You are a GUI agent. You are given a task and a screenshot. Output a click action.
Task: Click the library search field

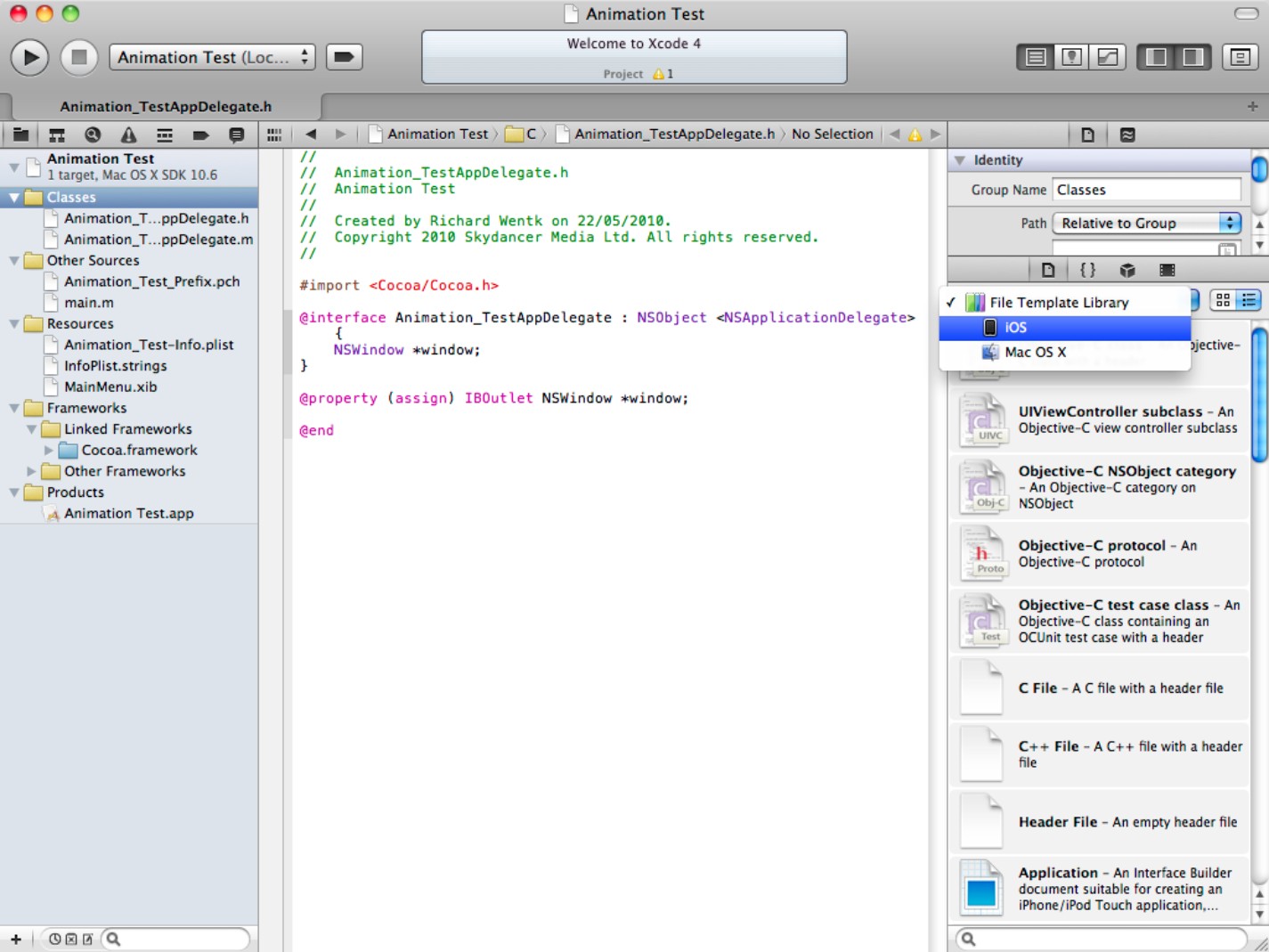pyautogui.click(x=1101, y=939)
